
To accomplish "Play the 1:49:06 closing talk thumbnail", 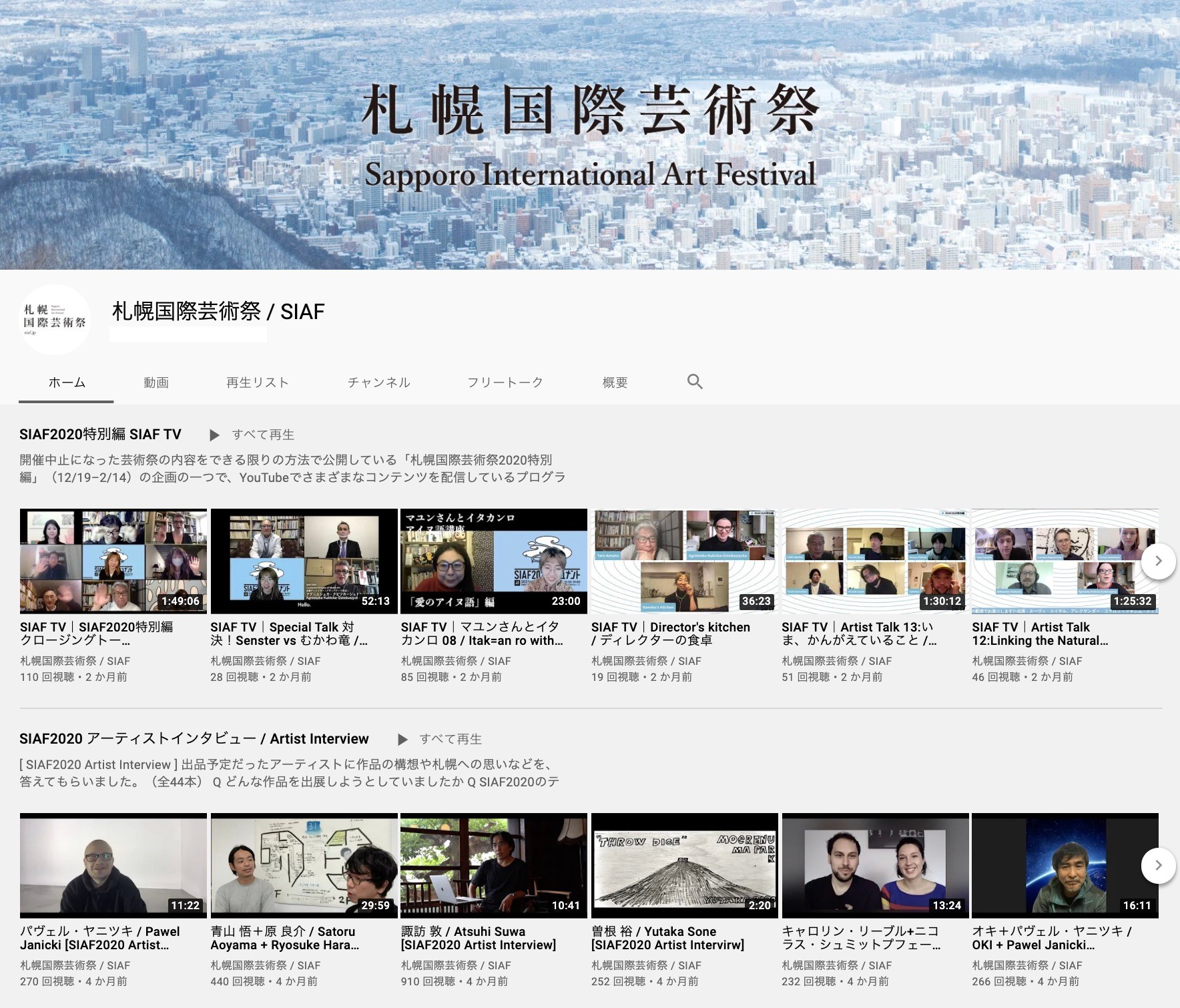I will [x=113, y=561].
